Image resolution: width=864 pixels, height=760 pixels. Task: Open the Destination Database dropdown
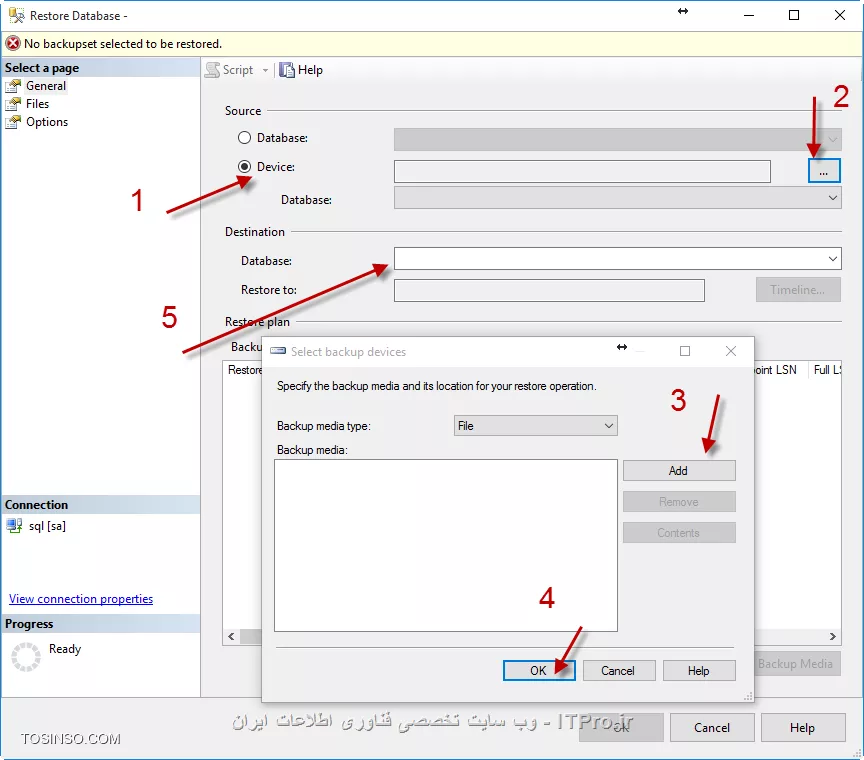(x=617, y=258)
